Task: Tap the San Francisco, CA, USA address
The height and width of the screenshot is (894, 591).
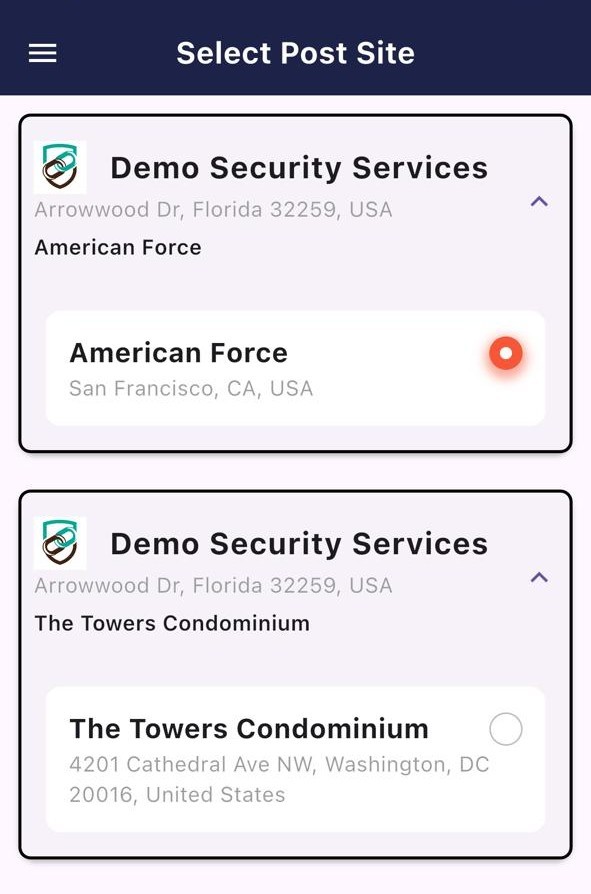Action: coord(191,389)
